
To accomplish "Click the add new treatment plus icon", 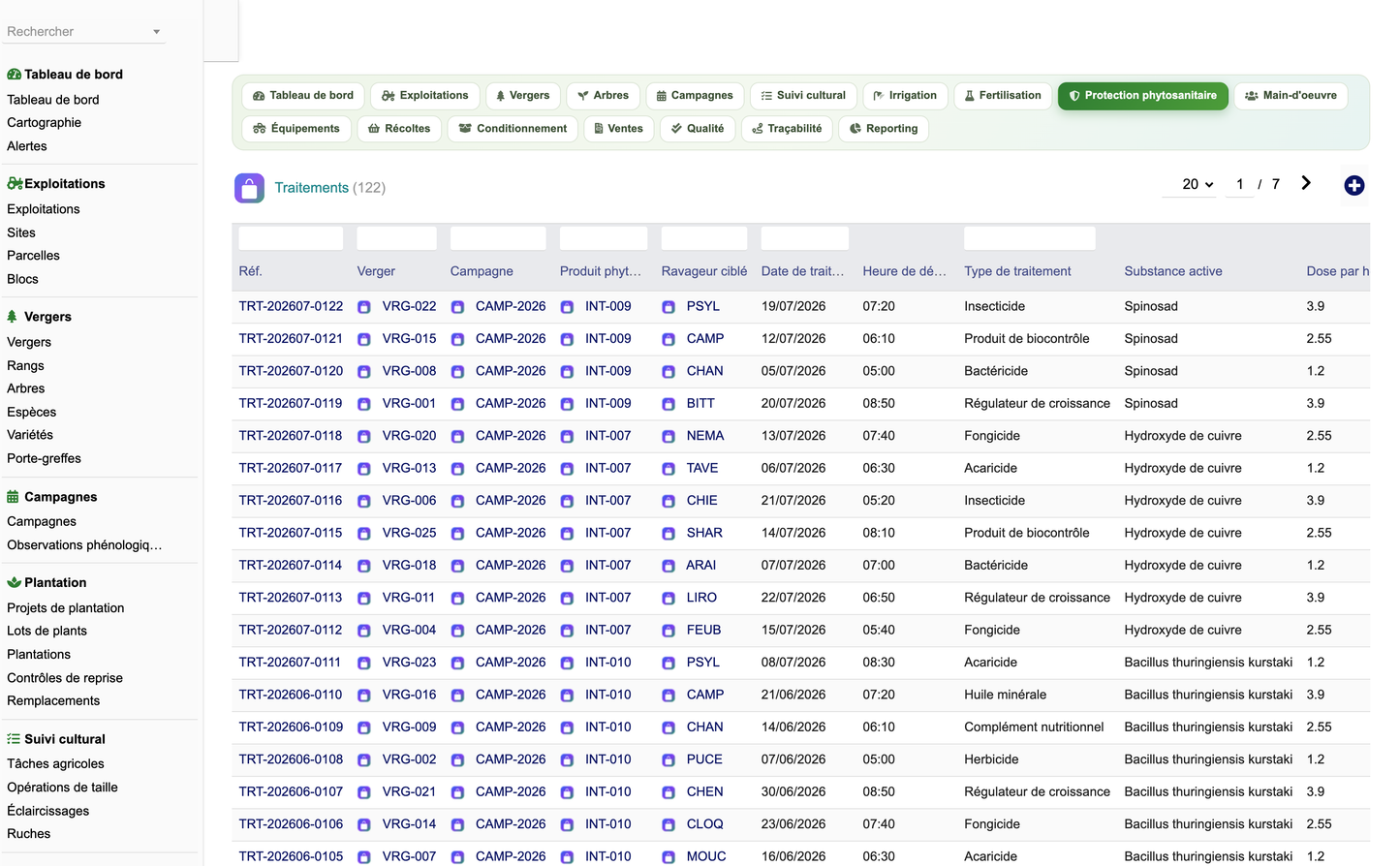I will (1353, 185).
